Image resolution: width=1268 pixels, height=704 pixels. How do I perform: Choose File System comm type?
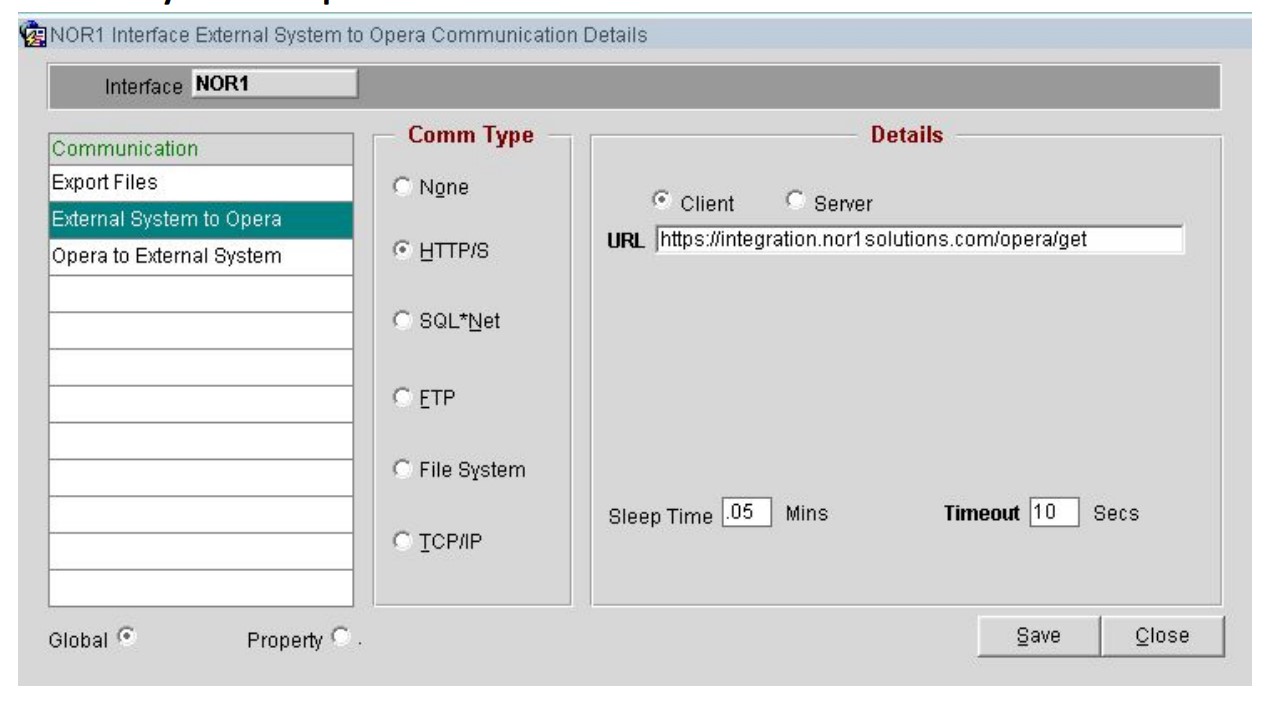[403, 468]
